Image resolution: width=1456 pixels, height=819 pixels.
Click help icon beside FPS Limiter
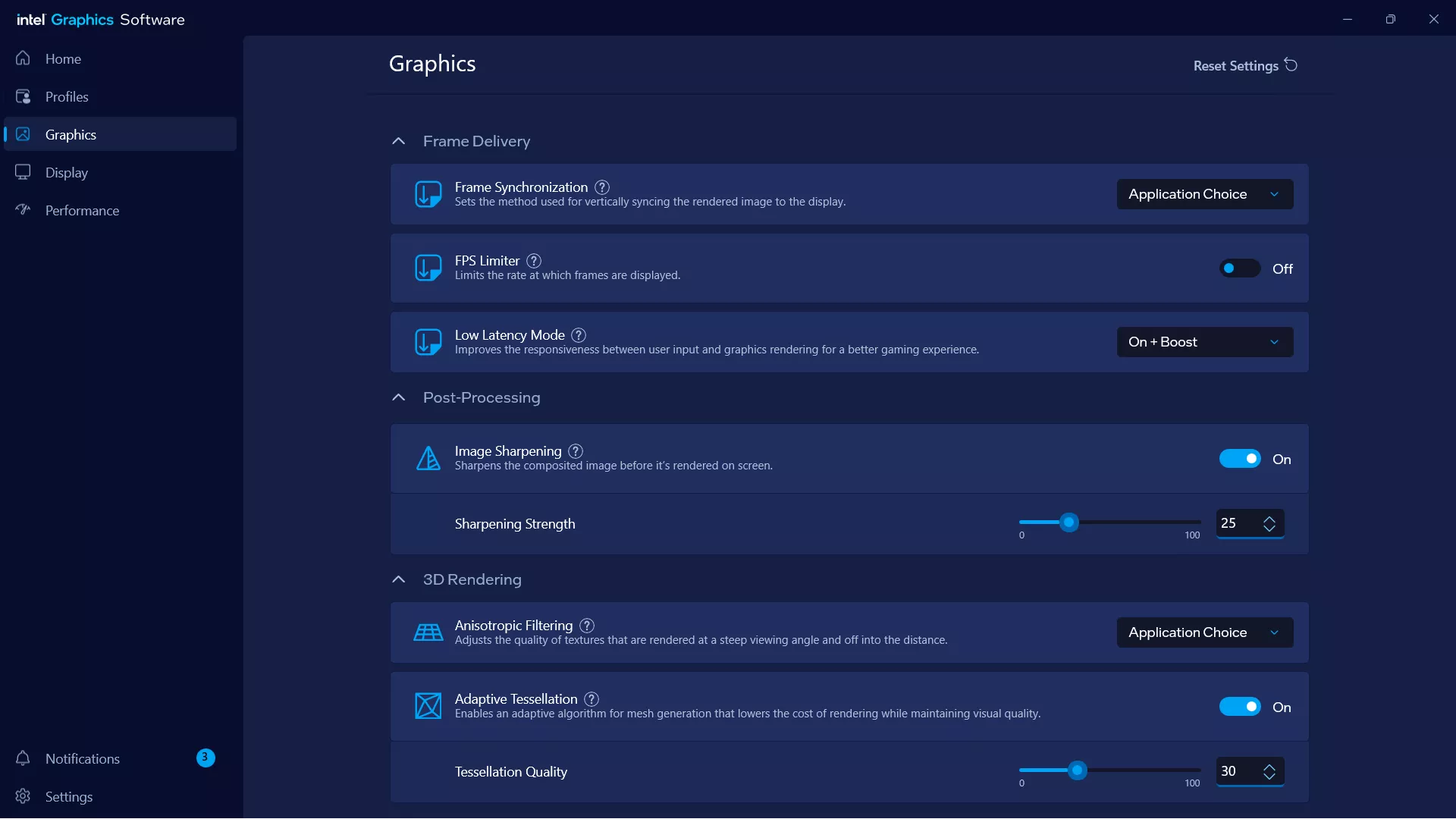click(x=534, y=261)
